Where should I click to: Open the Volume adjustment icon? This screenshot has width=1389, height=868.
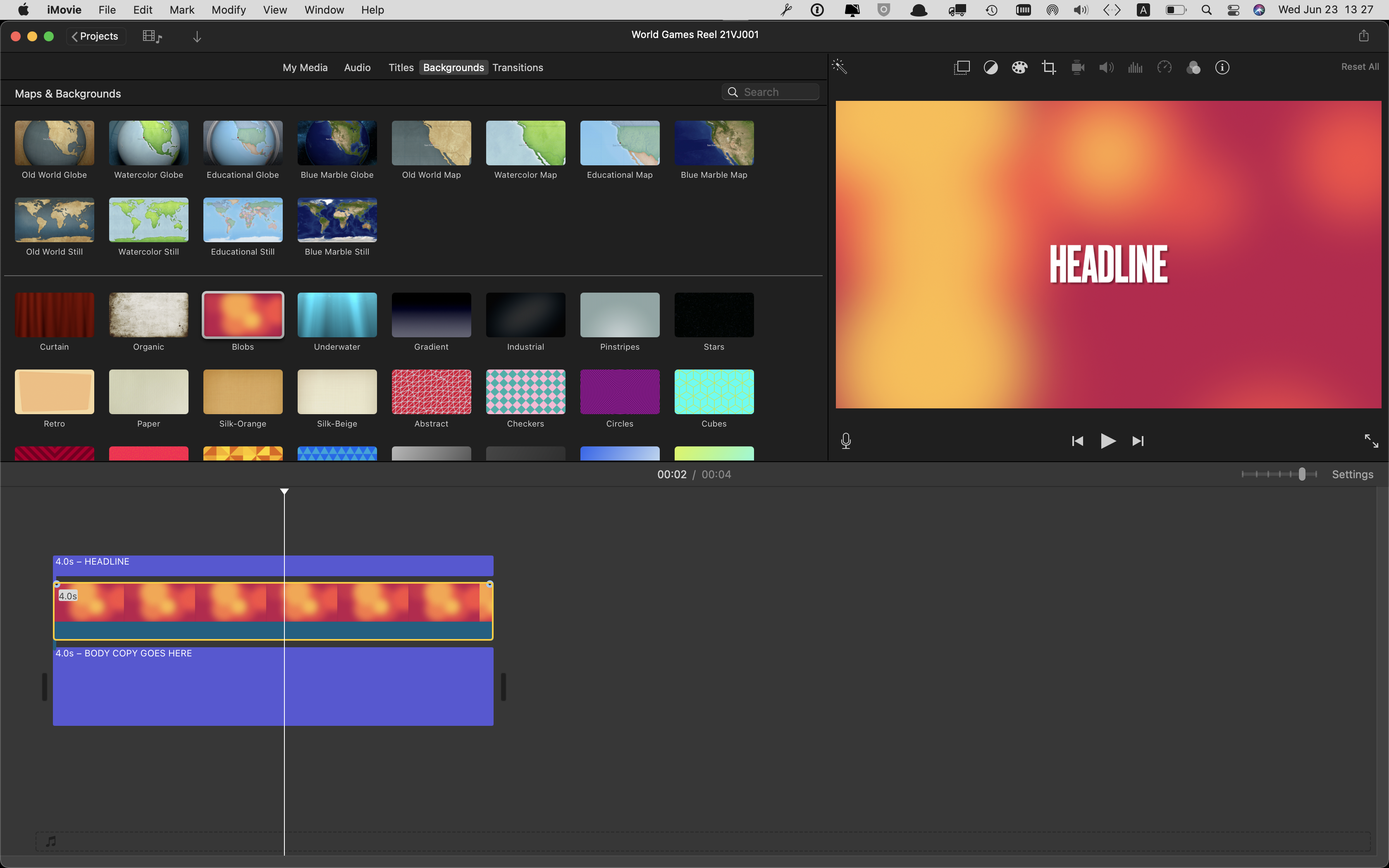[1106, 68]
